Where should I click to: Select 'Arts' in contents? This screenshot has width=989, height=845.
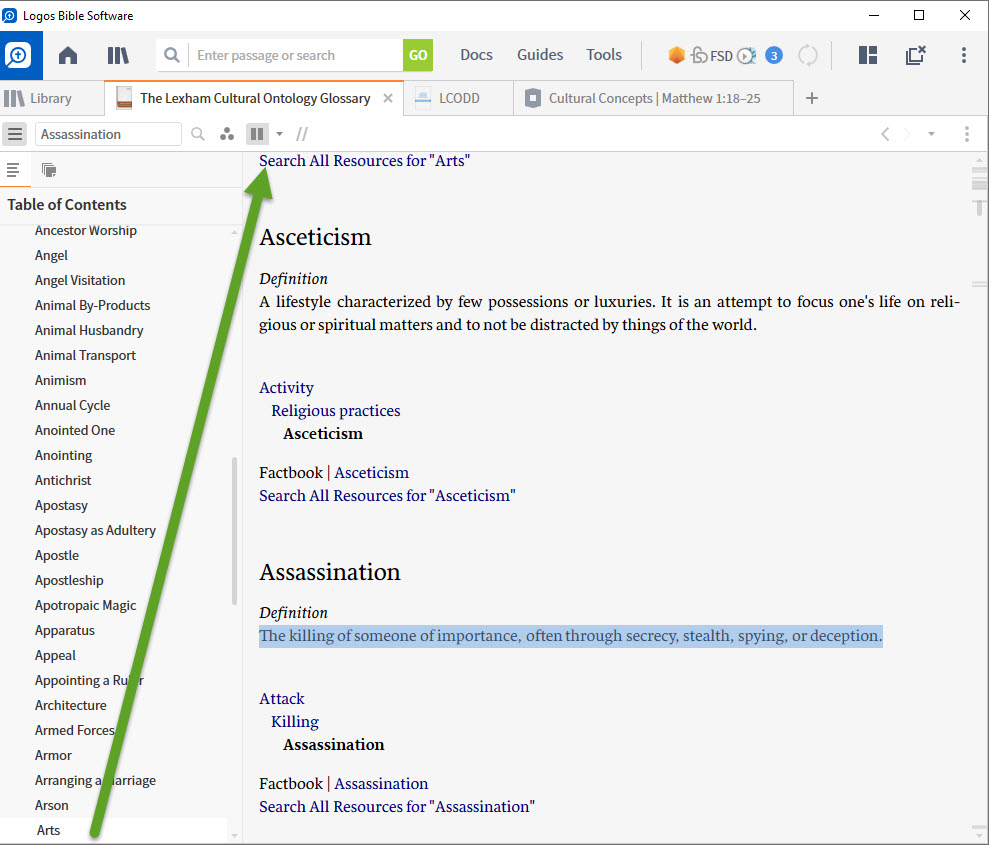[x=49, y=830]
